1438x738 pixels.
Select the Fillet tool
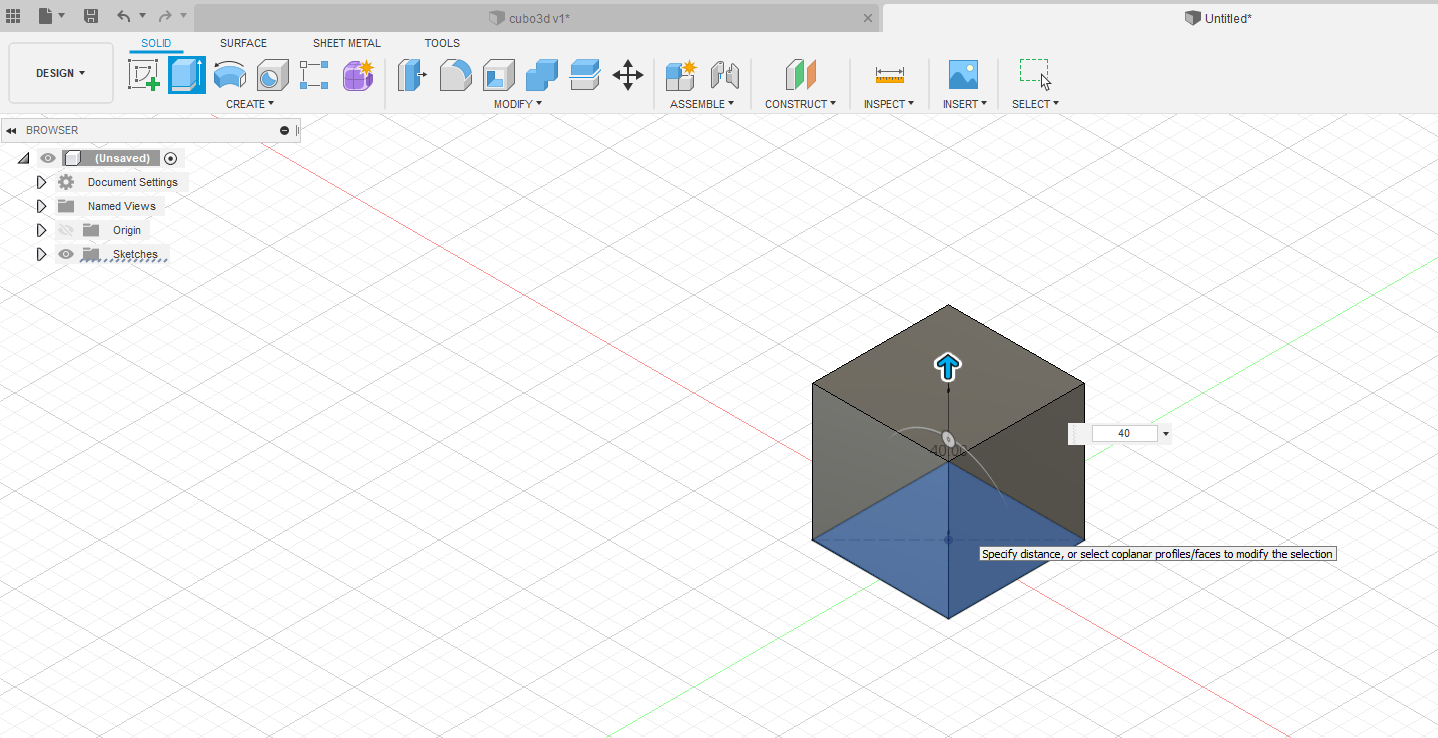(456, 75)
